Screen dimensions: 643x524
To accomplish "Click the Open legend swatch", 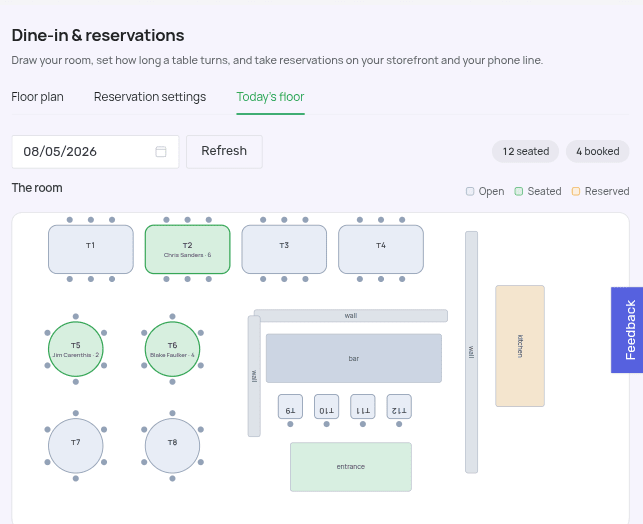I will click(470, 191).
